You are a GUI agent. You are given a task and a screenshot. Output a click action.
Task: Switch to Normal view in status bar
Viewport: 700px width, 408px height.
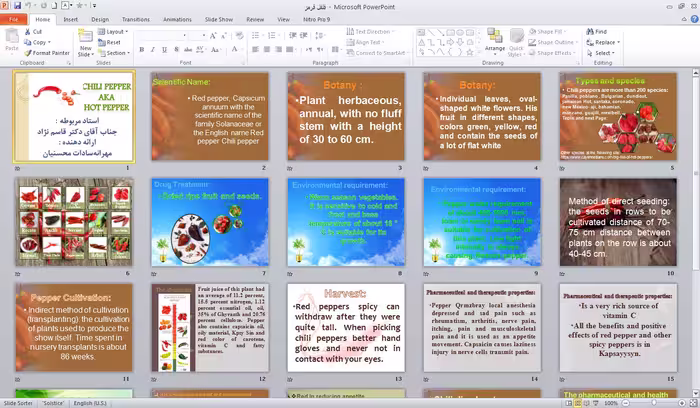(x=568, y=403)
